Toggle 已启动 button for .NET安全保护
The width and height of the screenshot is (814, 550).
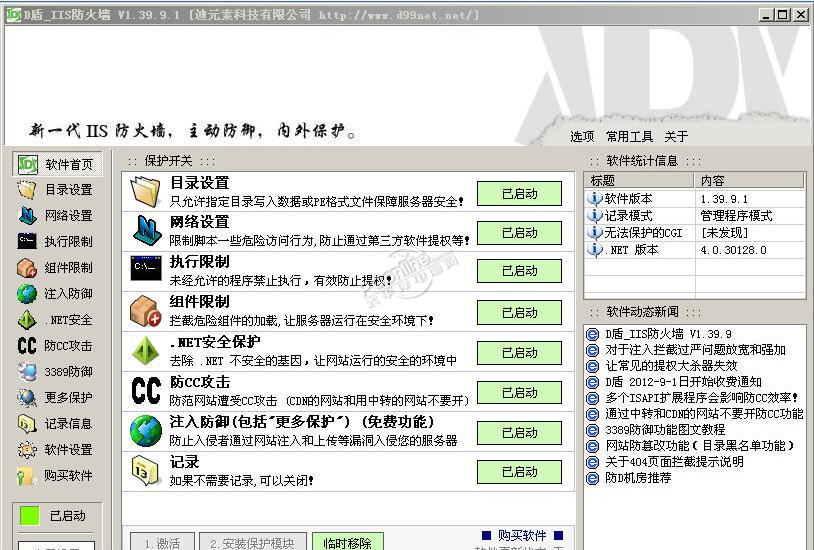pyautogui.click(x=519, y=353)
